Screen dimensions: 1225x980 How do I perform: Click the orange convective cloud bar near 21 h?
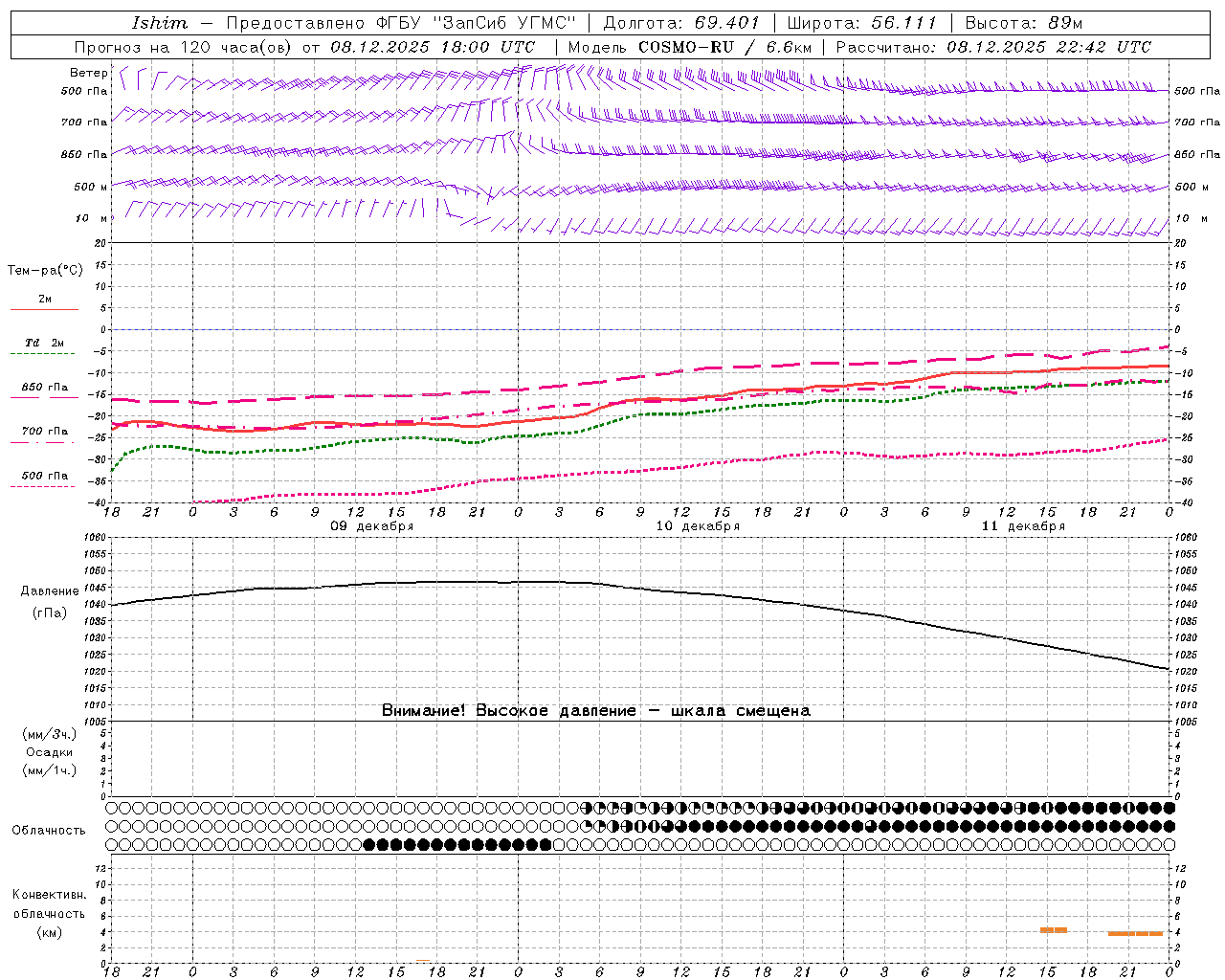click(x=1135, y=933)
